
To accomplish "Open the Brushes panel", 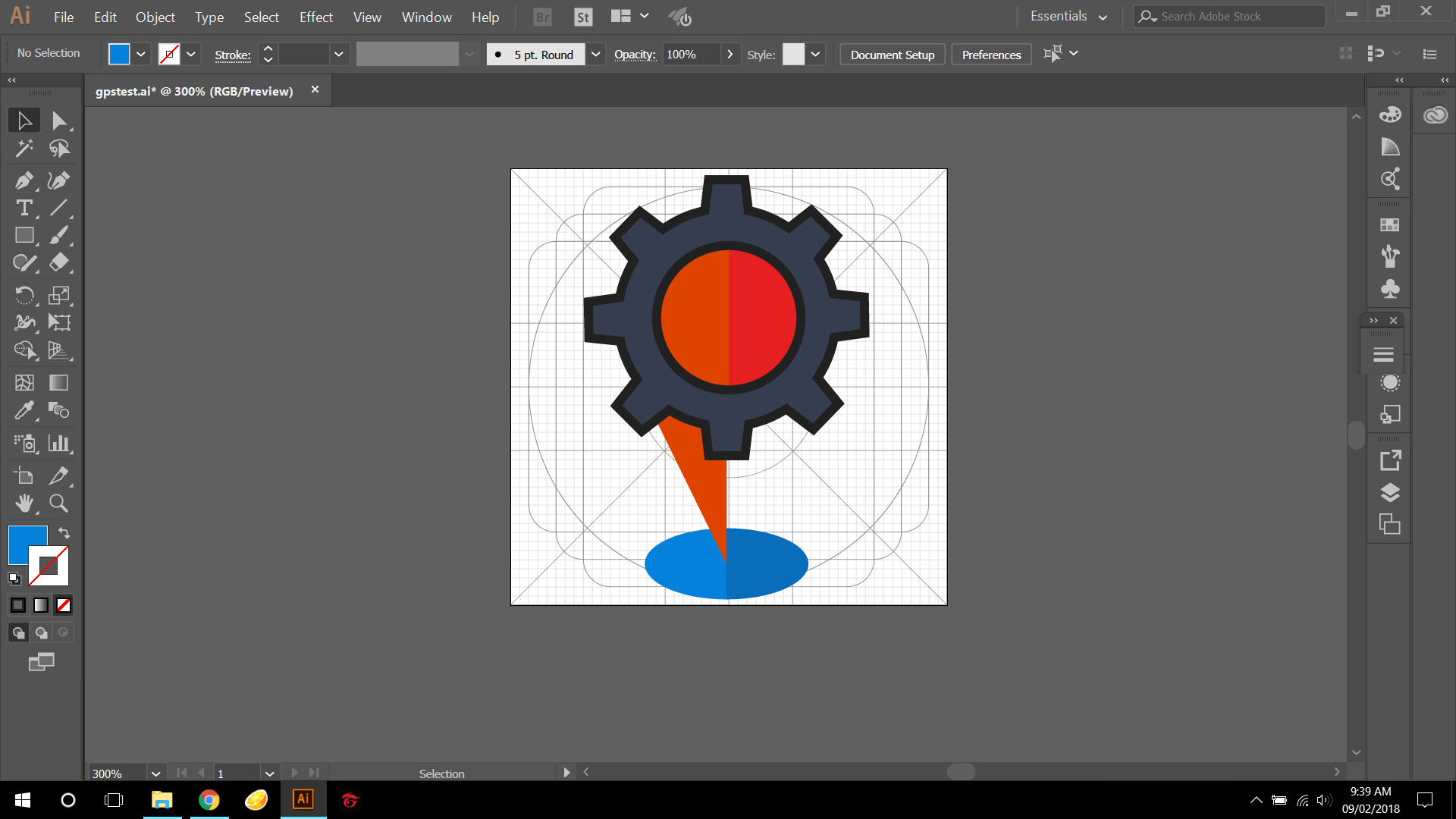I will point(1390,256).
